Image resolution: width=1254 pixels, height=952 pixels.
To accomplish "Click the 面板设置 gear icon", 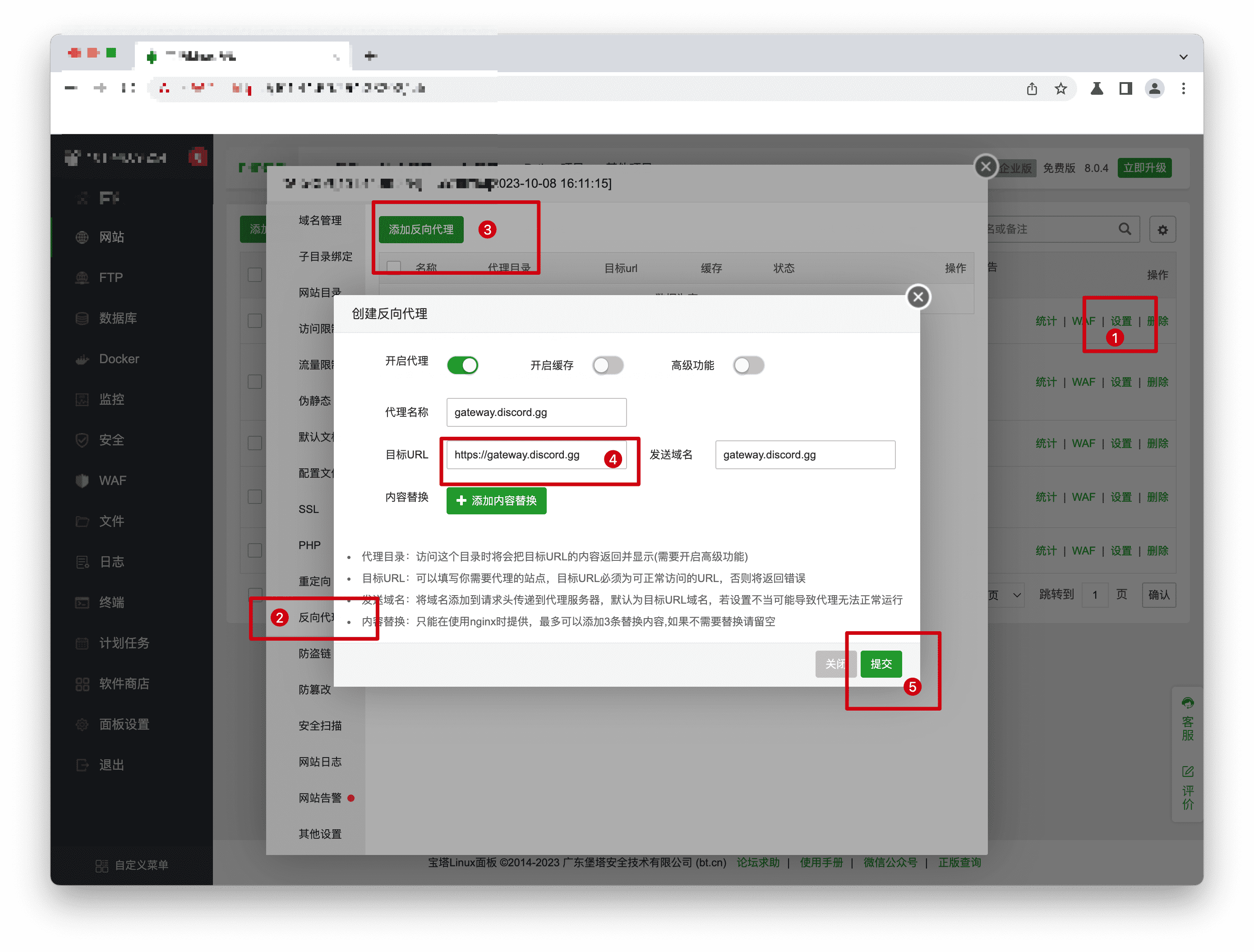I will [x=82, y=725].
